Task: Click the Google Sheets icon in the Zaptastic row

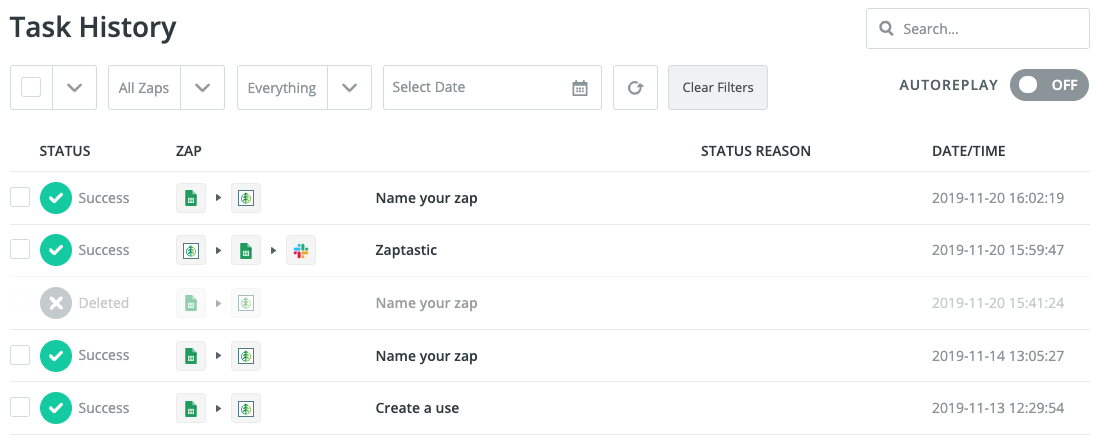Action: coord(245,250)
